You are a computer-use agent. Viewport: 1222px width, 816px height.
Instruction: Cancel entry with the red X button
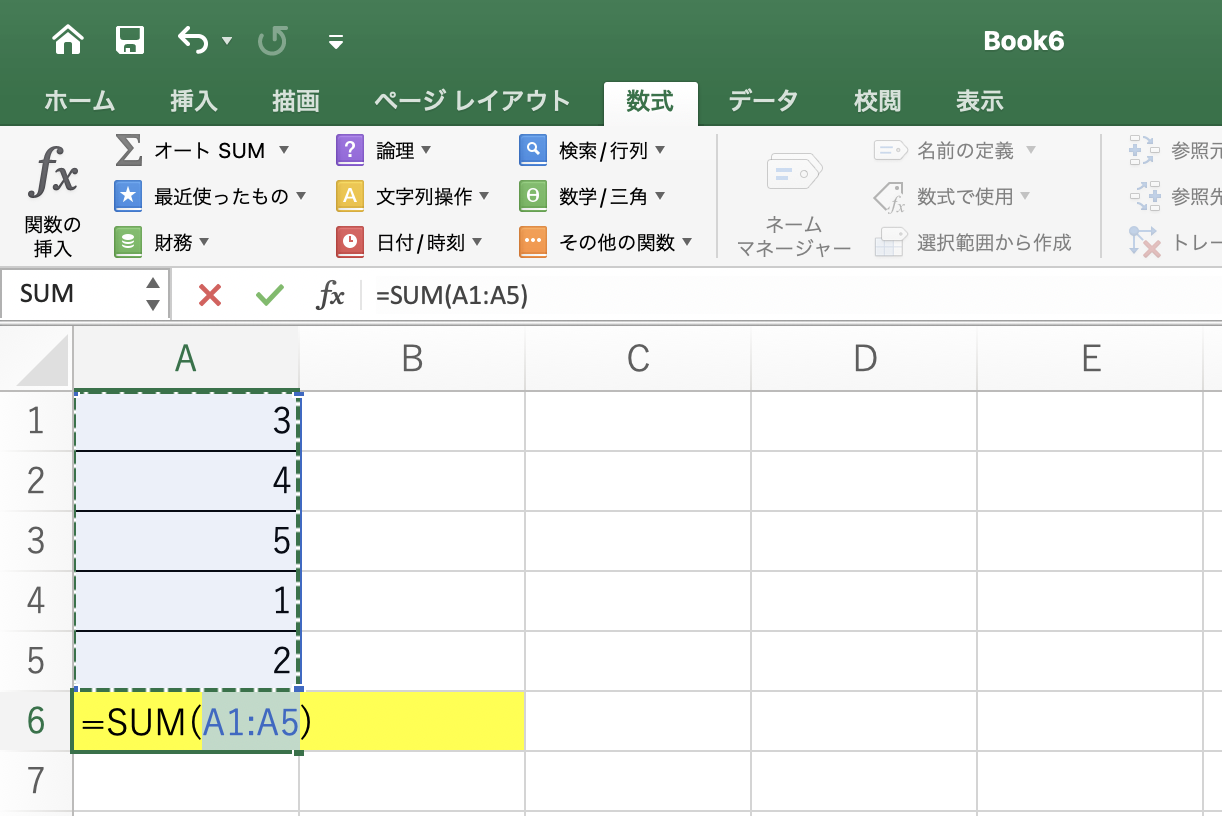coord(211,294)
